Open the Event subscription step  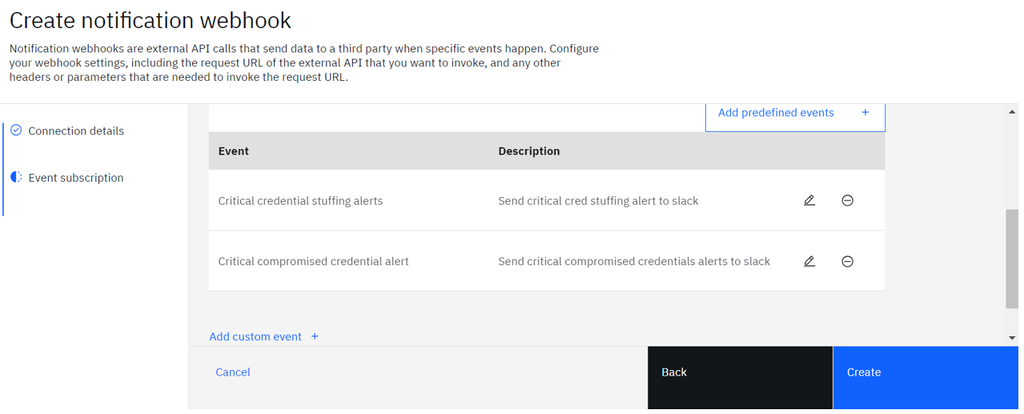coord(76,178)
